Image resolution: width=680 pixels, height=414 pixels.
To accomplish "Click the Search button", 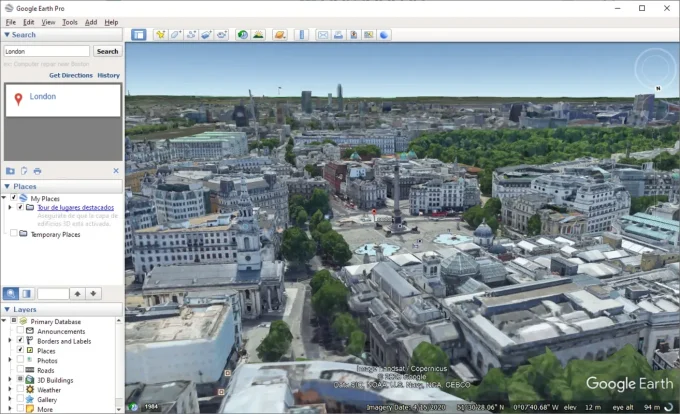I will tap(107, 51).
